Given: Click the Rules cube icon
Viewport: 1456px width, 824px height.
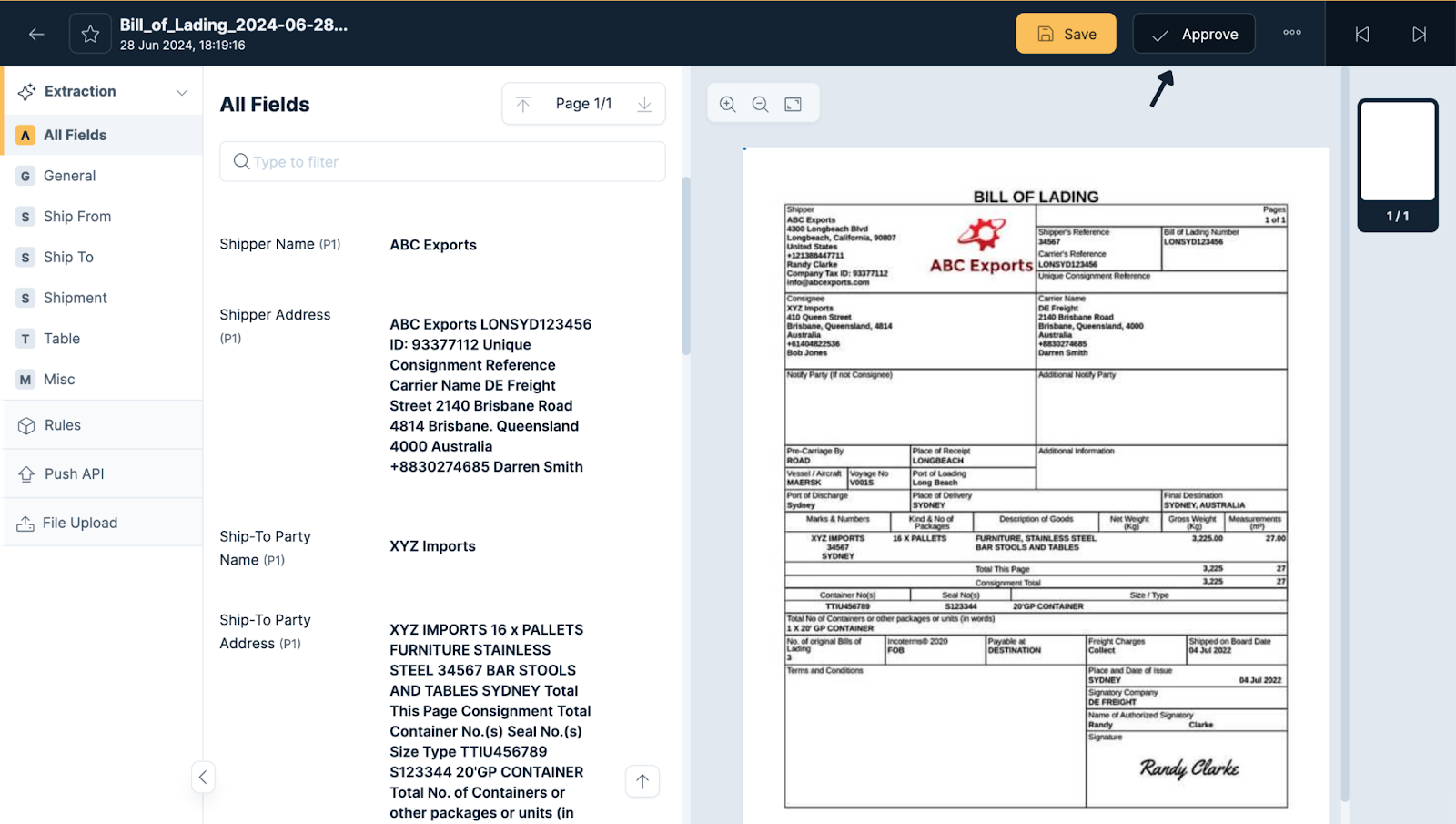Looking at the screenshot, I should coord(26,425).
